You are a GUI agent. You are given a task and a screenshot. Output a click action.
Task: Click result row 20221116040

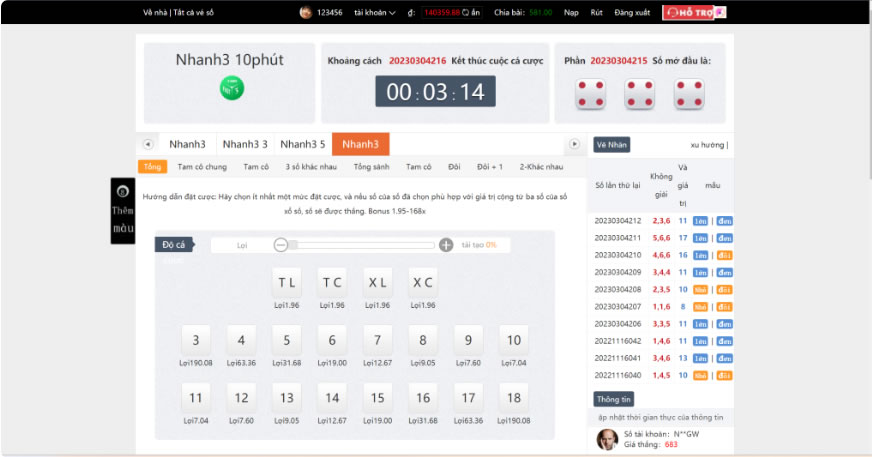(x=663, y=375)
